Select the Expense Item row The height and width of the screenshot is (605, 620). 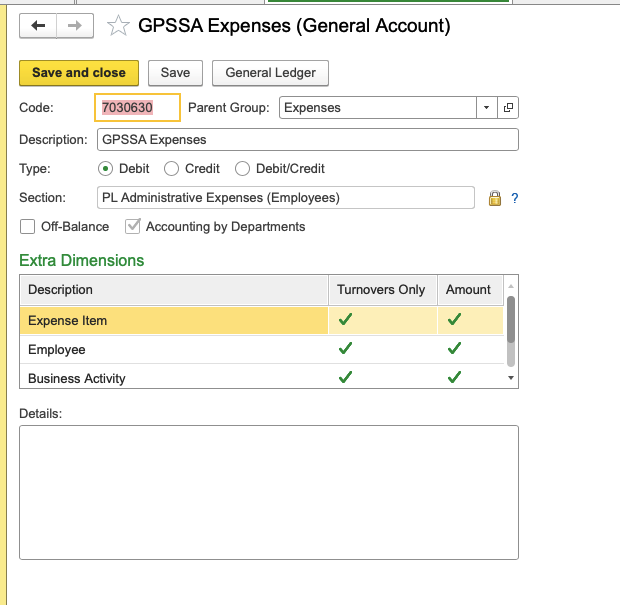(261, 321)
